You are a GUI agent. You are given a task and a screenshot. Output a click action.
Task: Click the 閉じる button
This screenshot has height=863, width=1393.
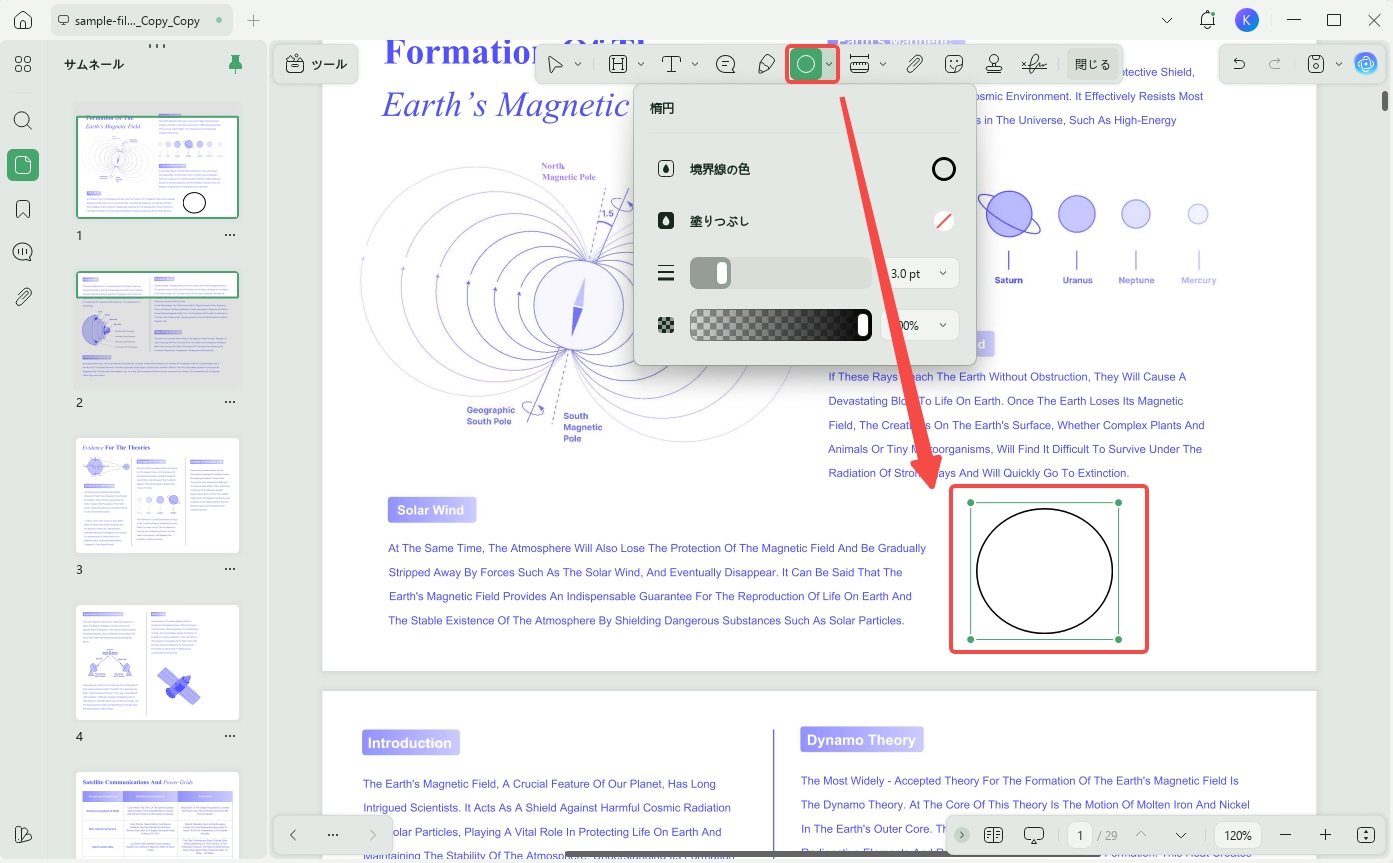coord(1092,64)
